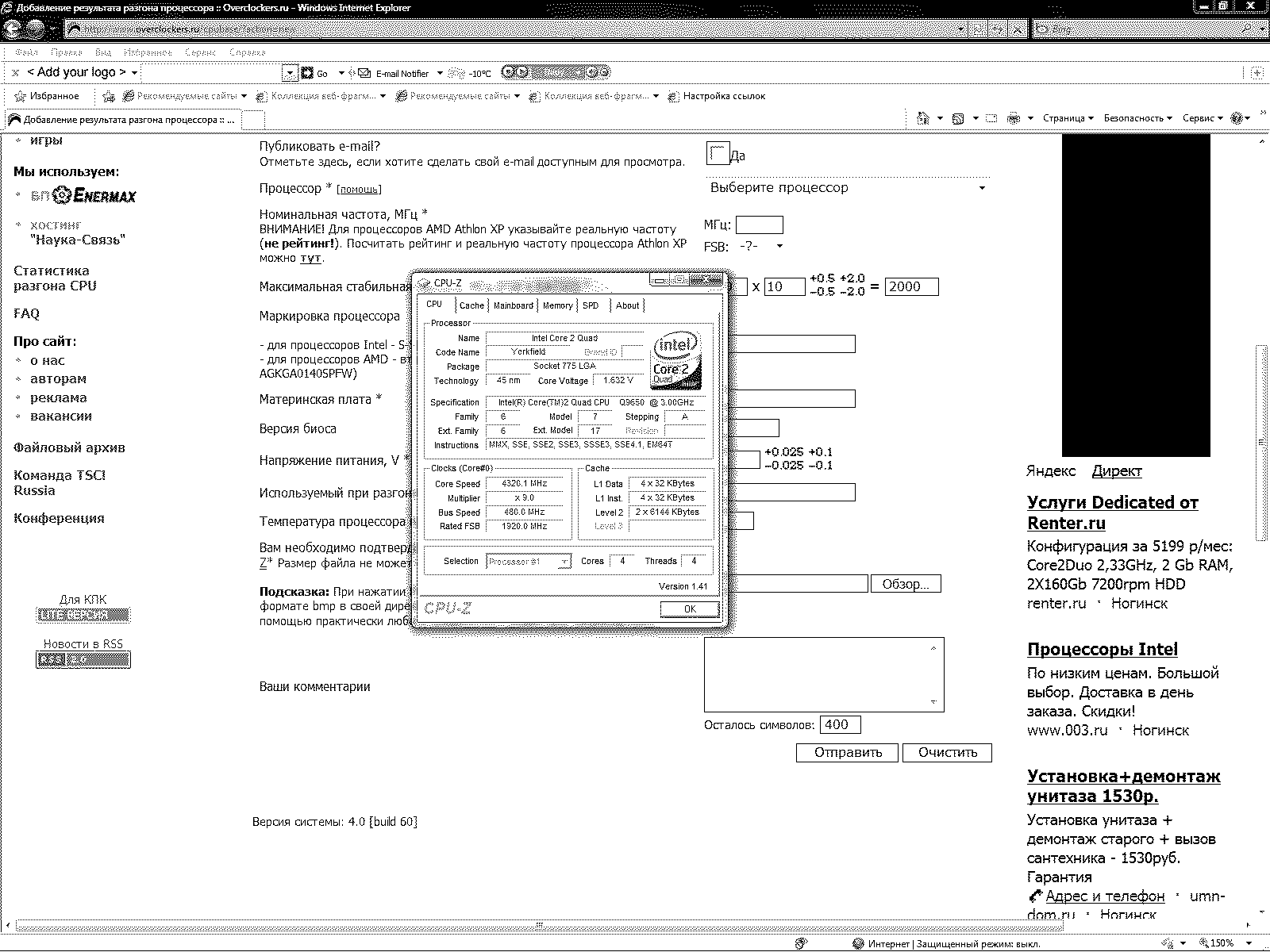
Task: Open the Вид menu
Action: tap(103, 52)
